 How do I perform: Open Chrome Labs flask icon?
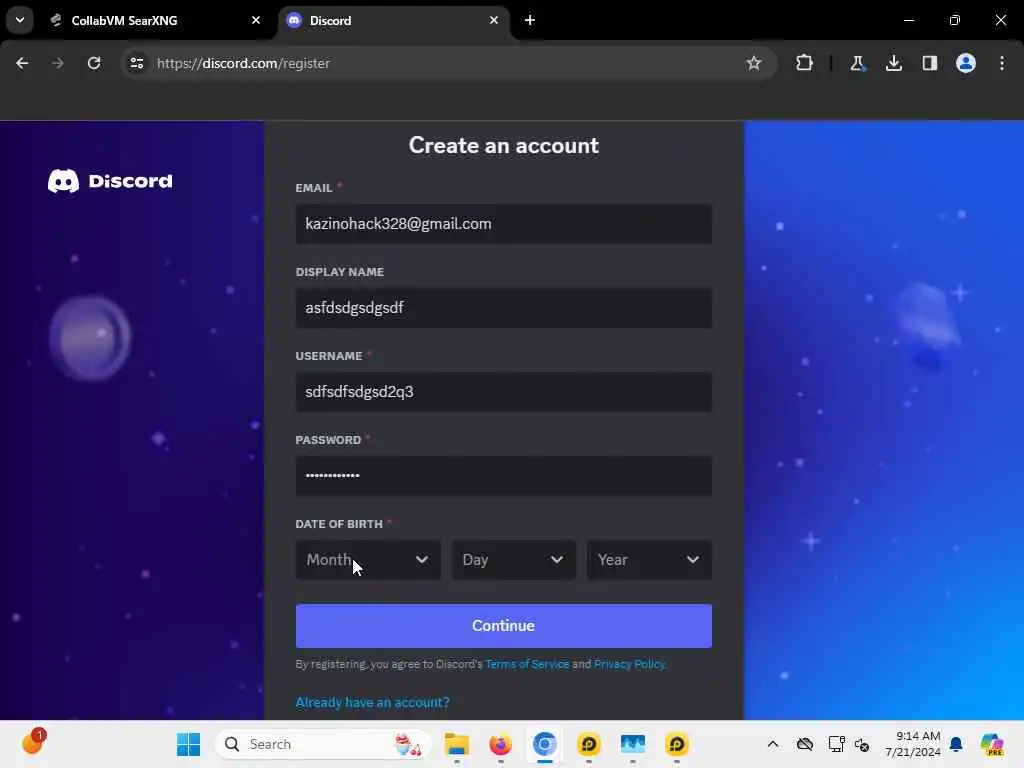pos(857,63)
